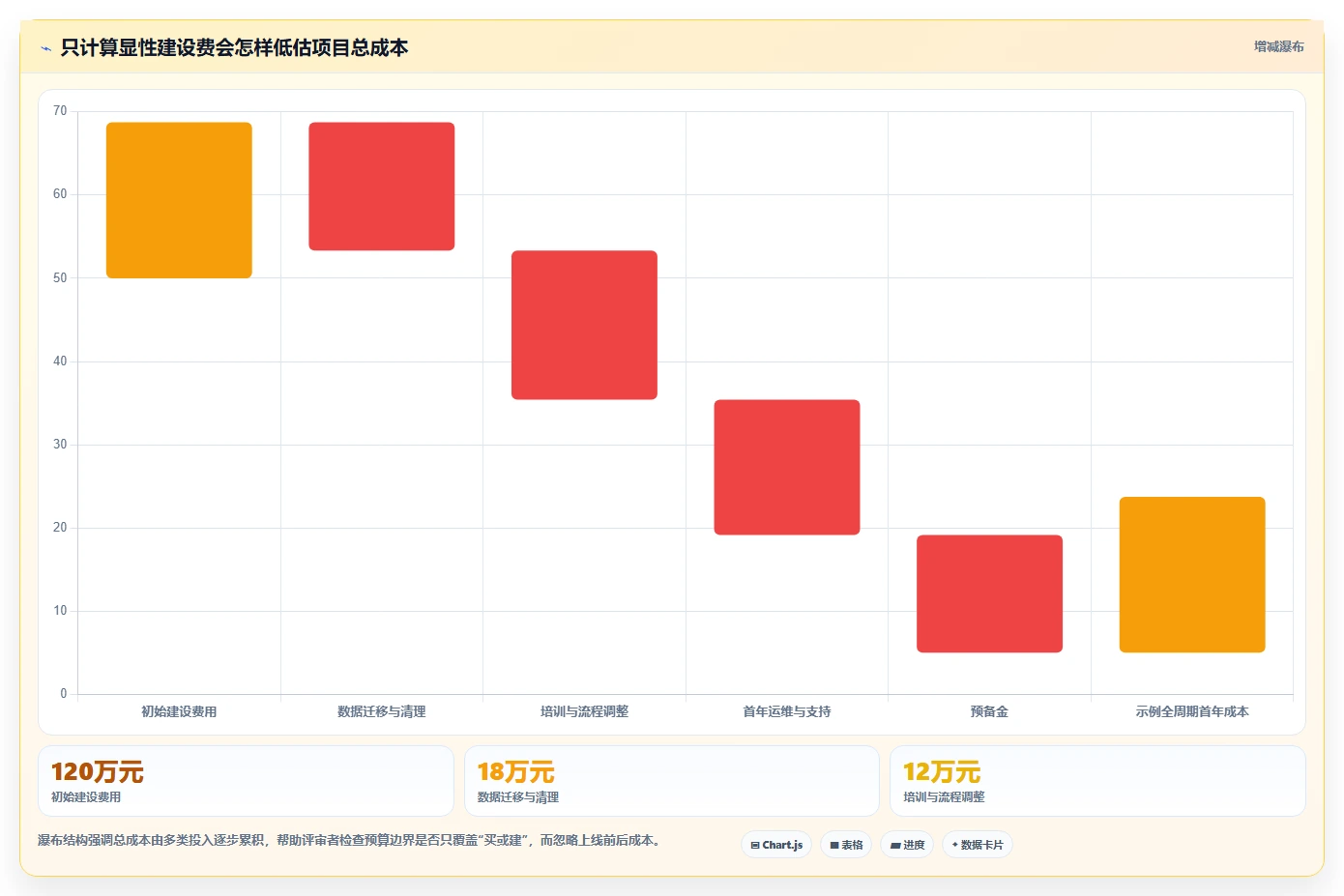This screenshot has height=896, width=1344.
Task: Click the y-axis value 70
Action: [60, 111]
